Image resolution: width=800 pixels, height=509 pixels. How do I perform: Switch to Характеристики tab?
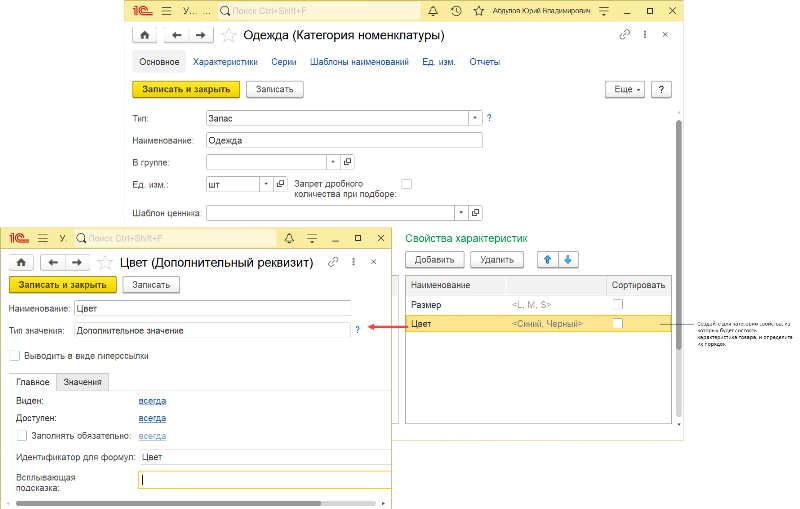point(225,62)
